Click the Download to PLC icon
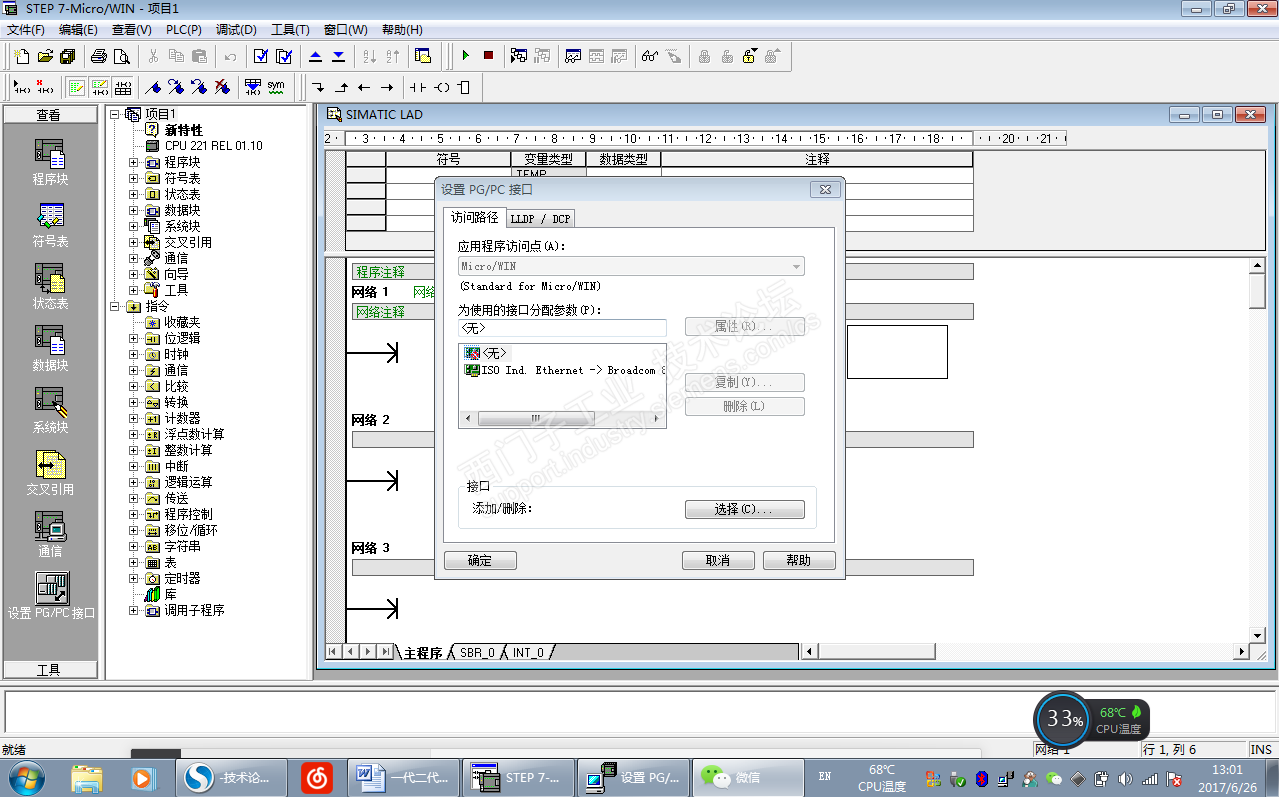 coord(338,56)
